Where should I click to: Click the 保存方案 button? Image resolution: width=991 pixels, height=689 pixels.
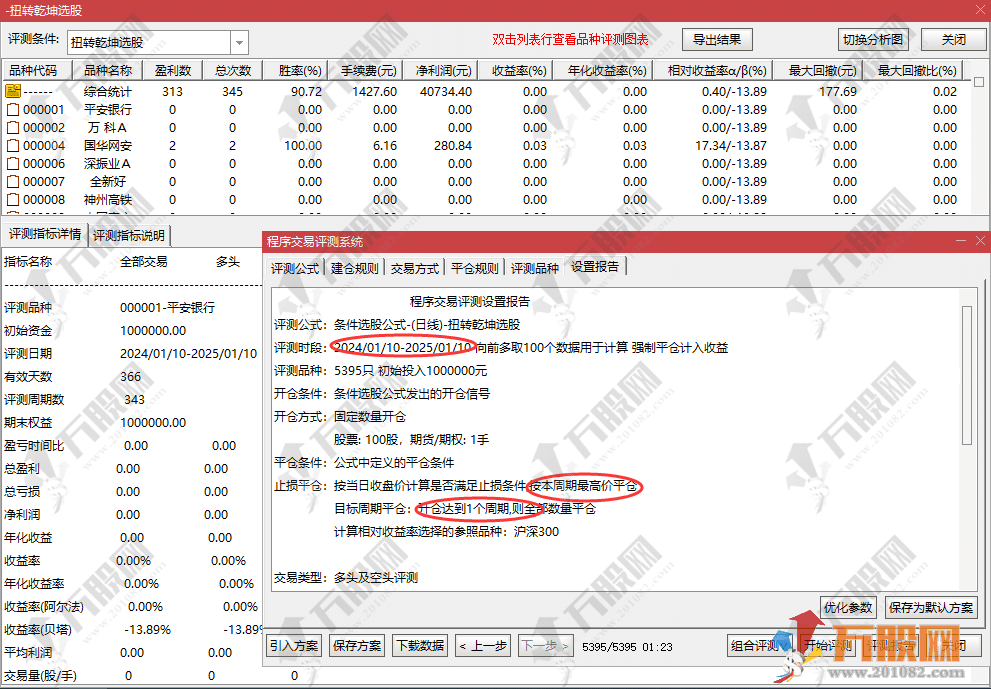357,645
